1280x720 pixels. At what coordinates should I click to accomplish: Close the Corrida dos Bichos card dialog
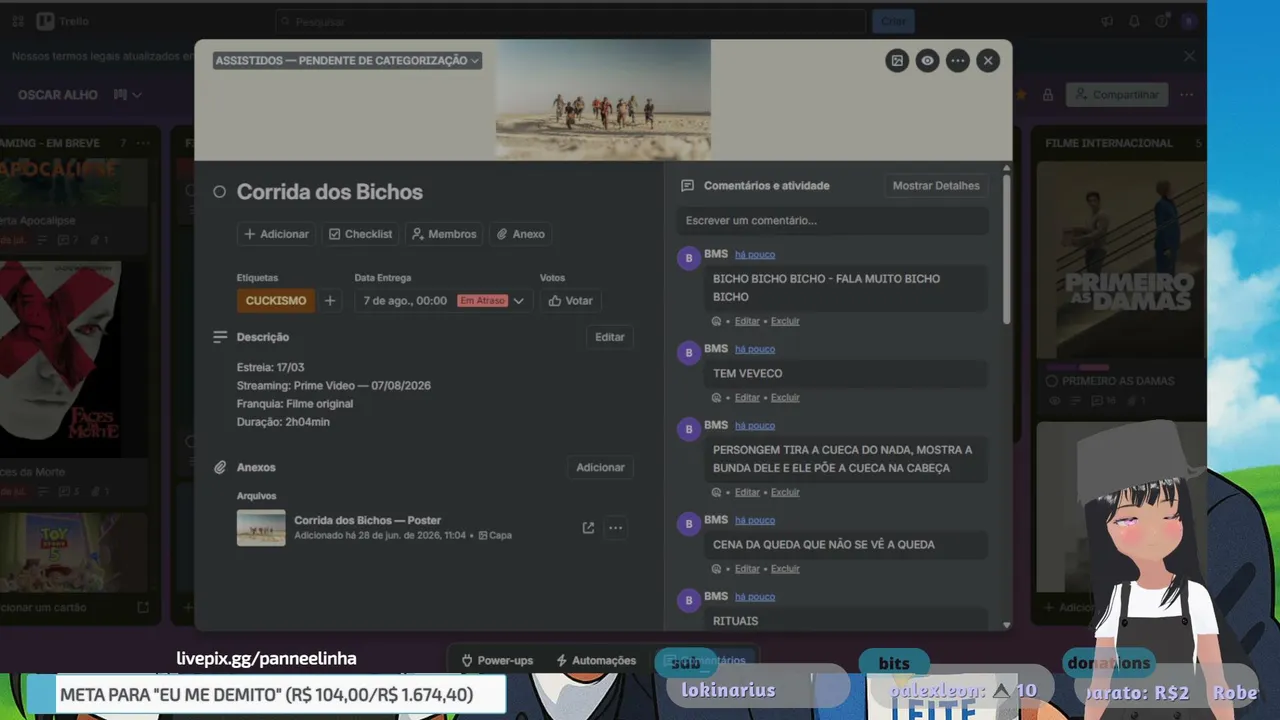point(988,61)
